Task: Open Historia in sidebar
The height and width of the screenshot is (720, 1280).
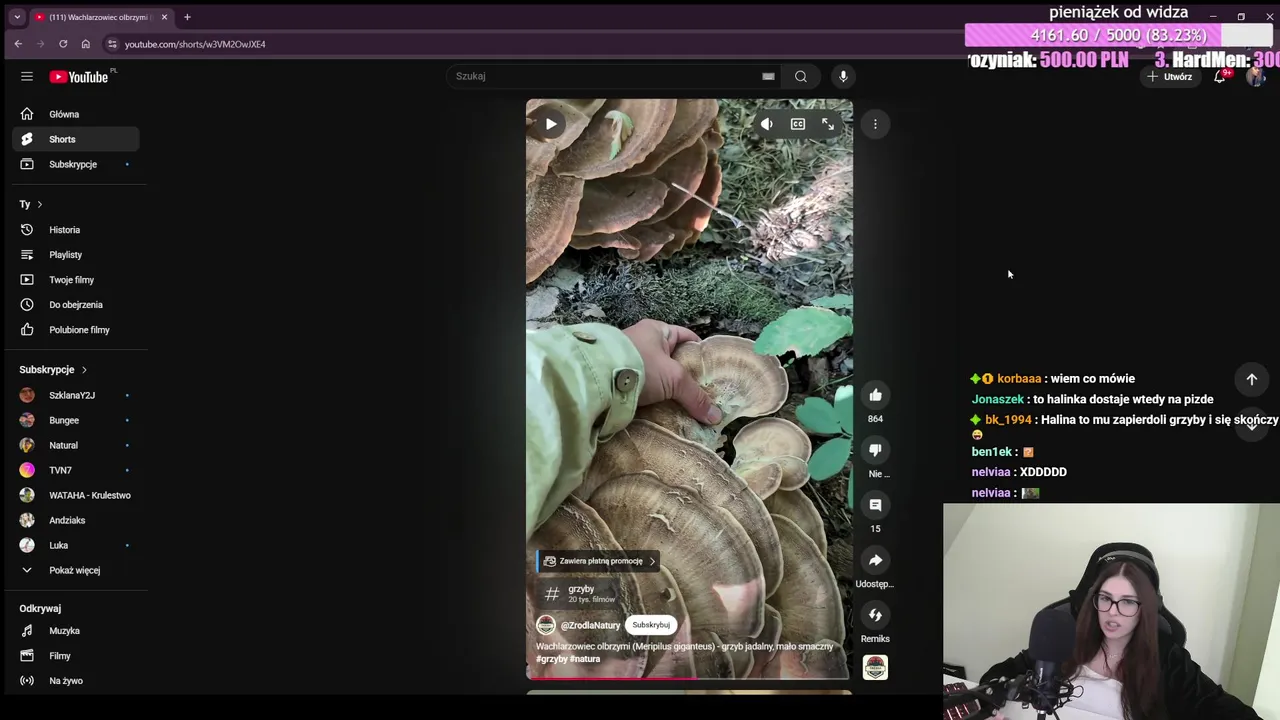Action: tap(76, 230)
